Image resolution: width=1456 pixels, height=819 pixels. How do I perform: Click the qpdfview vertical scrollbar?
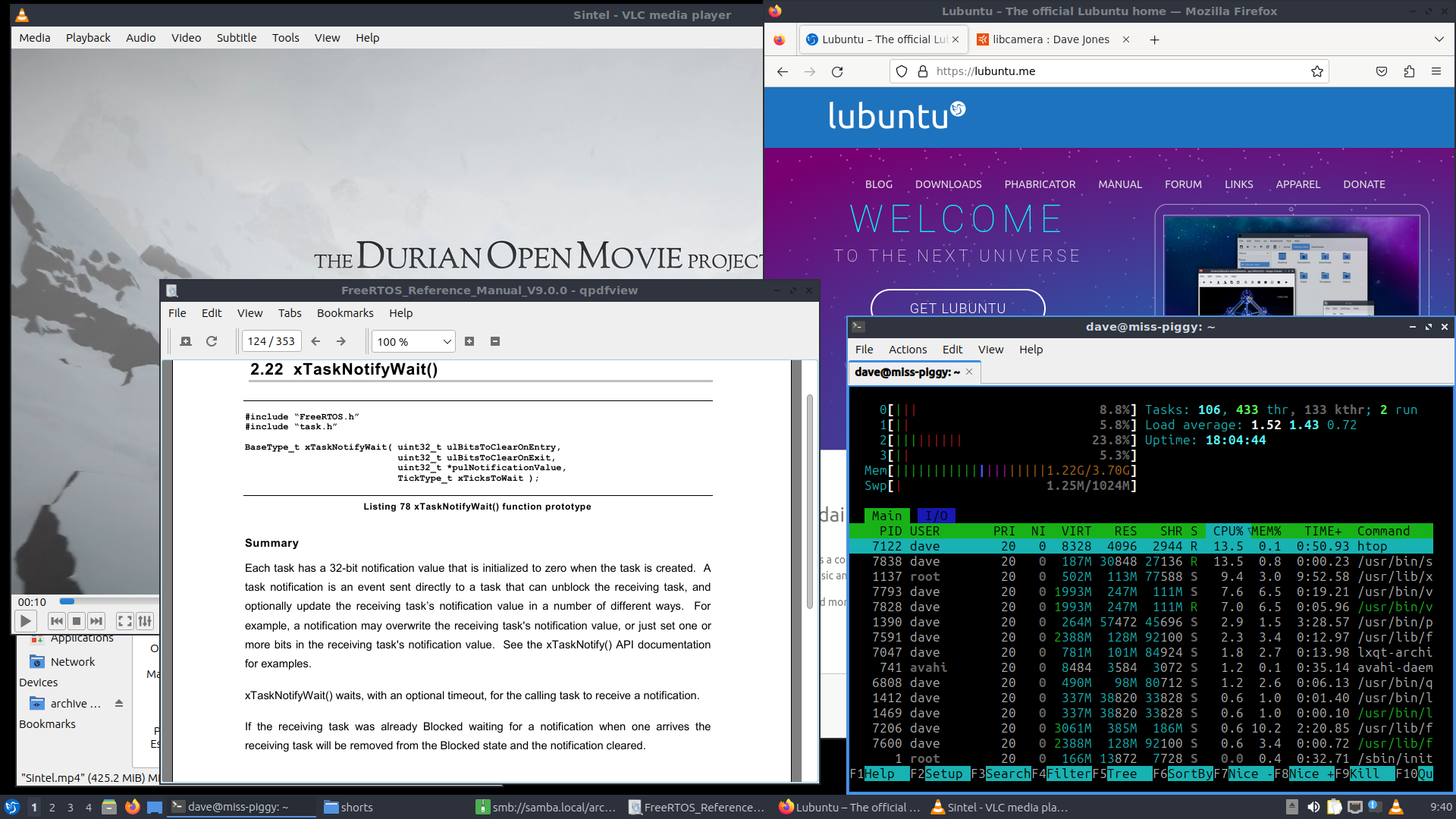point(810,500)
